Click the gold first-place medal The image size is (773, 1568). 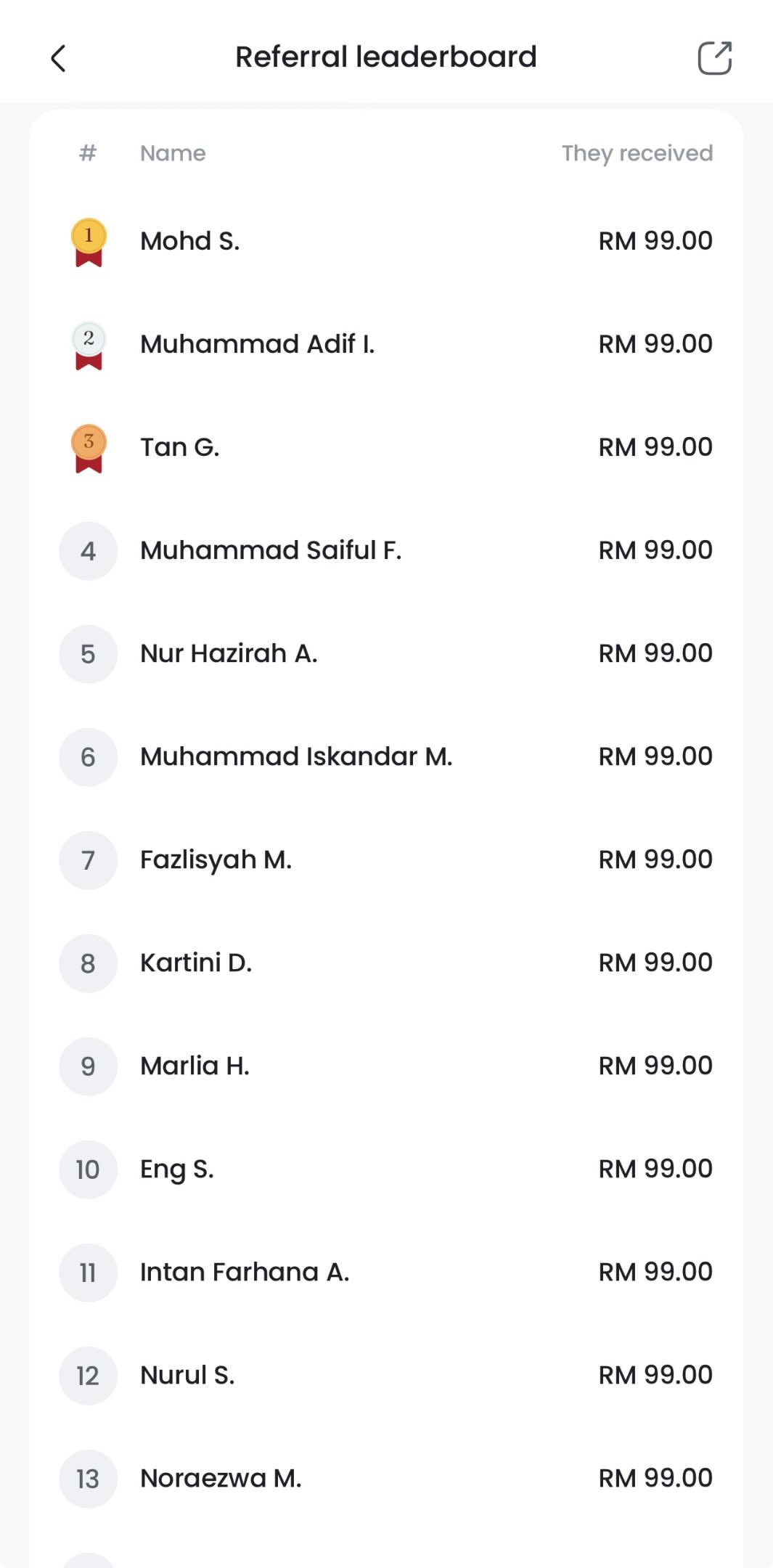89,242
